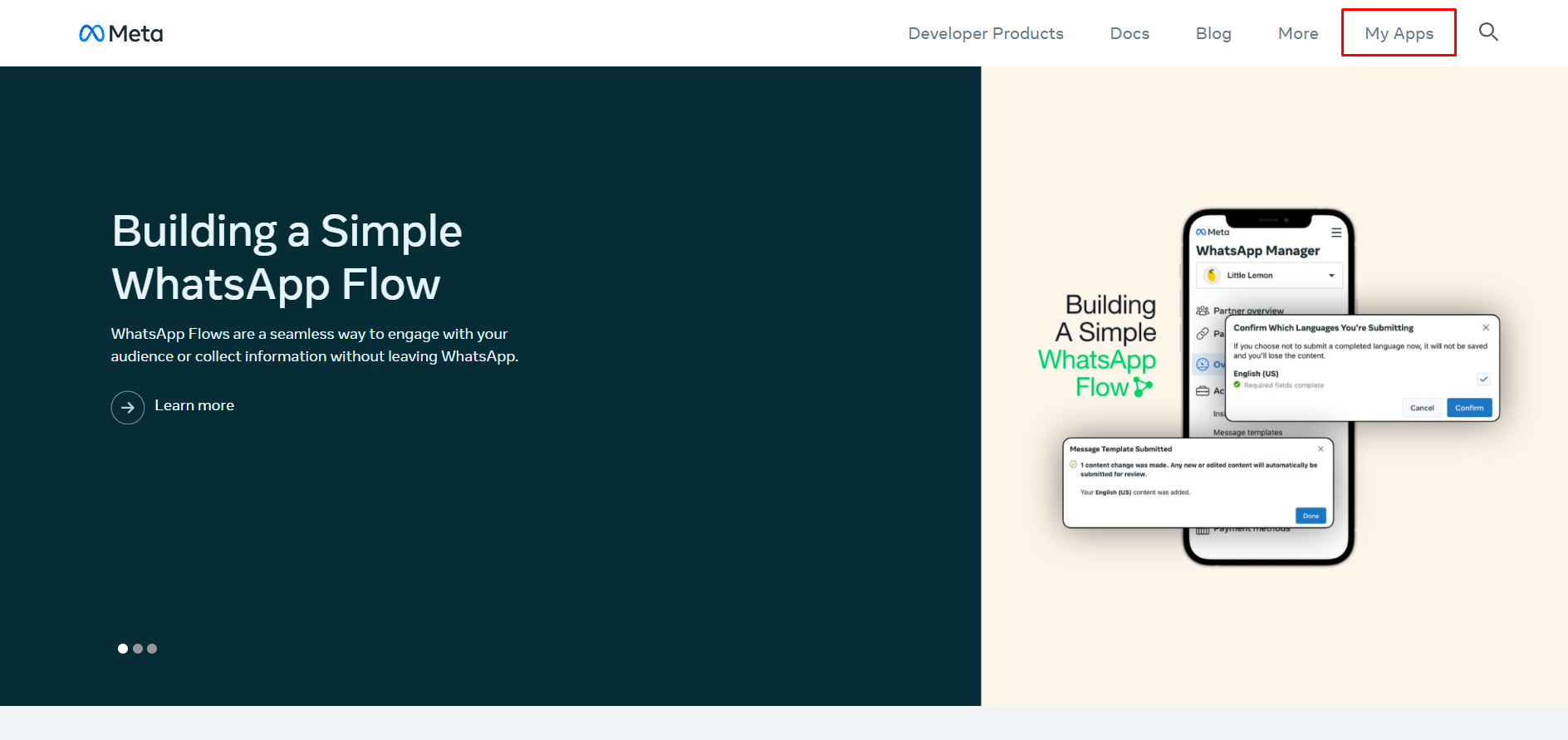
Task: Open the Blog menu item
Action: [x=1213, y=33]
